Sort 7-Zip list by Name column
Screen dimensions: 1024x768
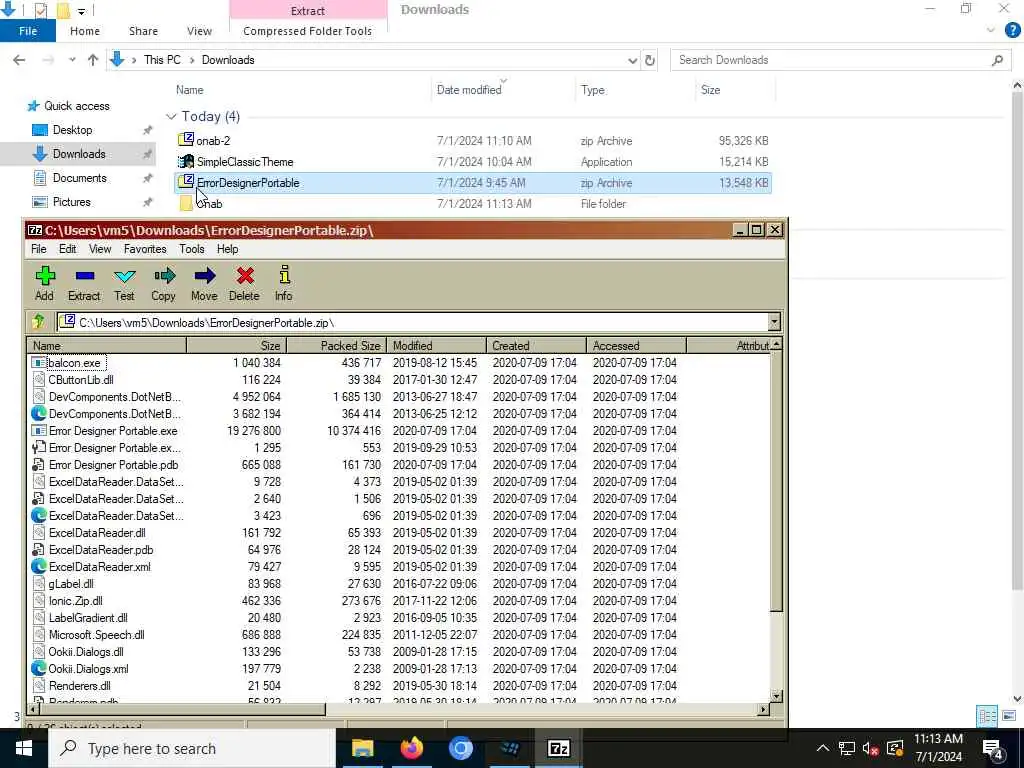click(x=107, y=345)
